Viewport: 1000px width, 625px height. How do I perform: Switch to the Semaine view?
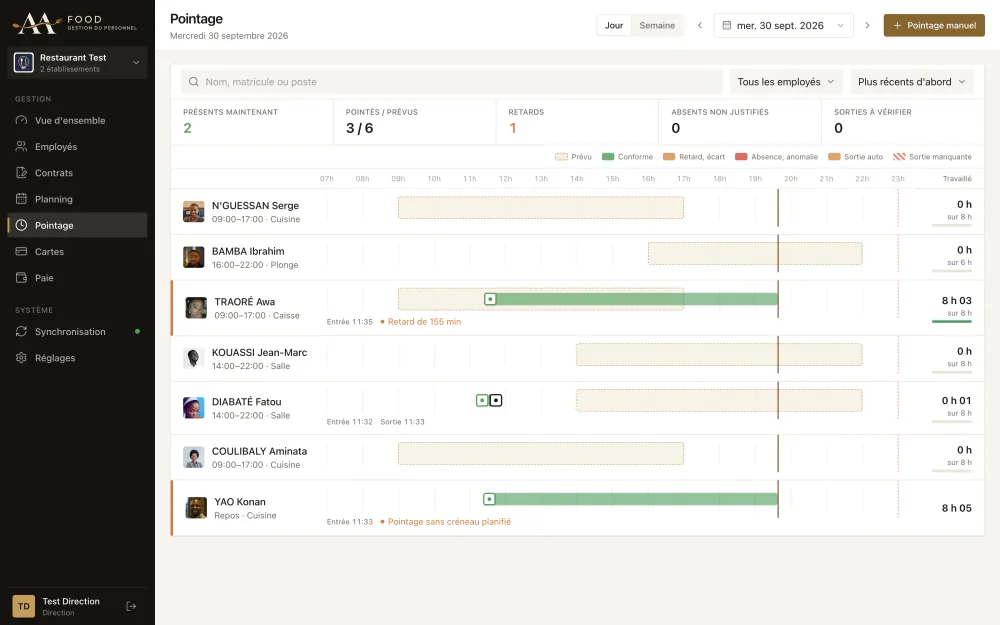pos(657,26)
